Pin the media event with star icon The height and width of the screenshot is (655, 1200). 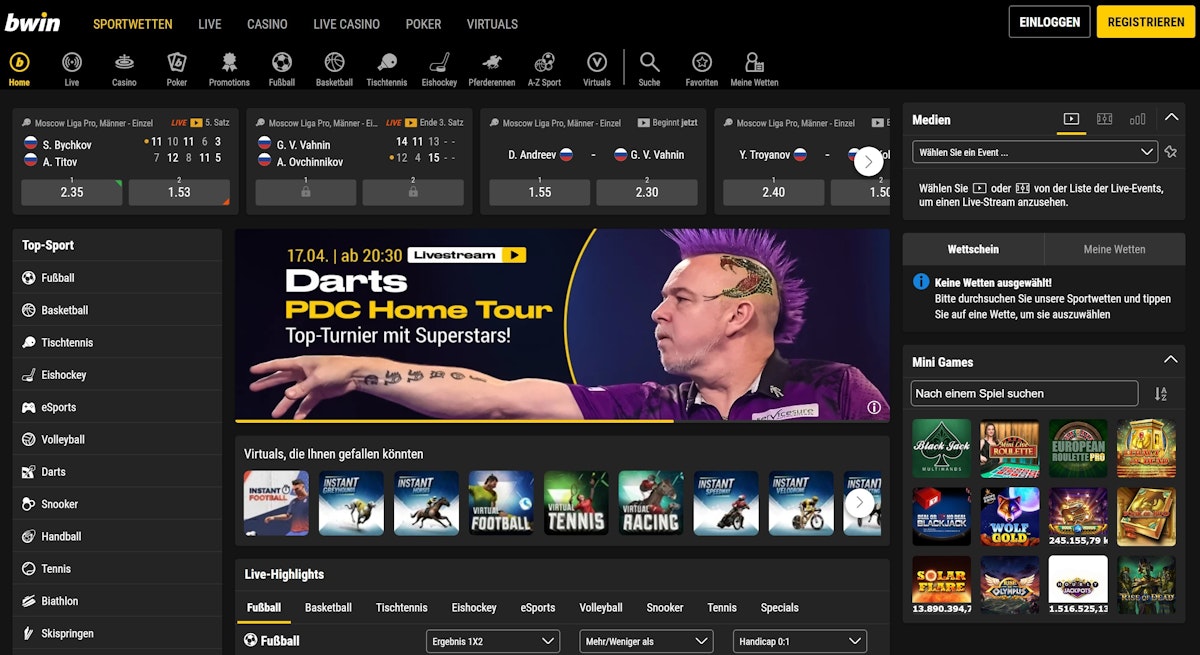[1171, 152]
